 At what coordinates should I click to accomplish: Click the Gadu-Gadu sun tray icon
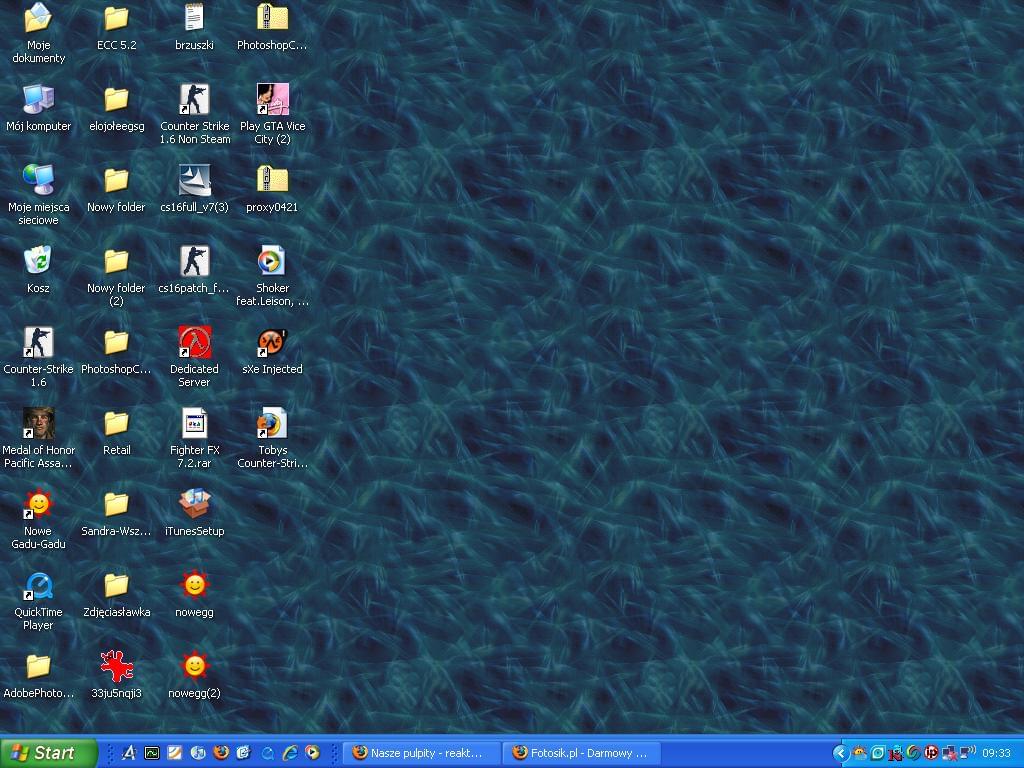click(x=860, y=753)
